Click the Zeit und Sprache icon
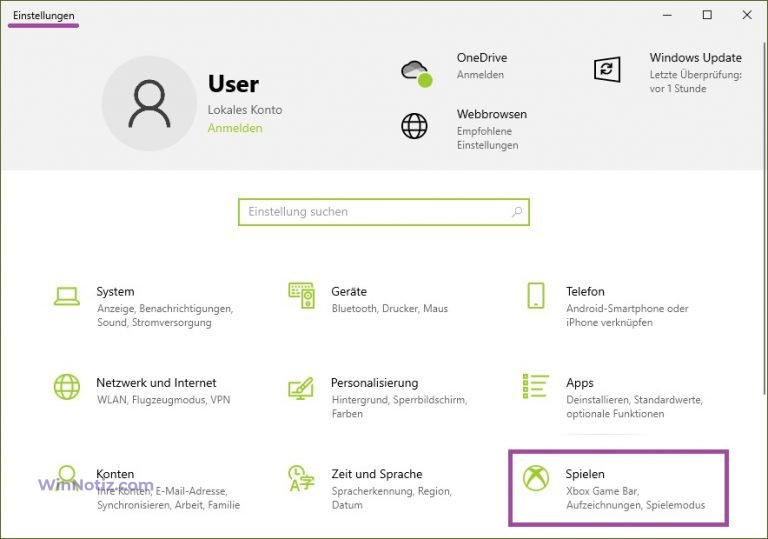The width and height of the screenshot is (768, 539). (301, 478)
